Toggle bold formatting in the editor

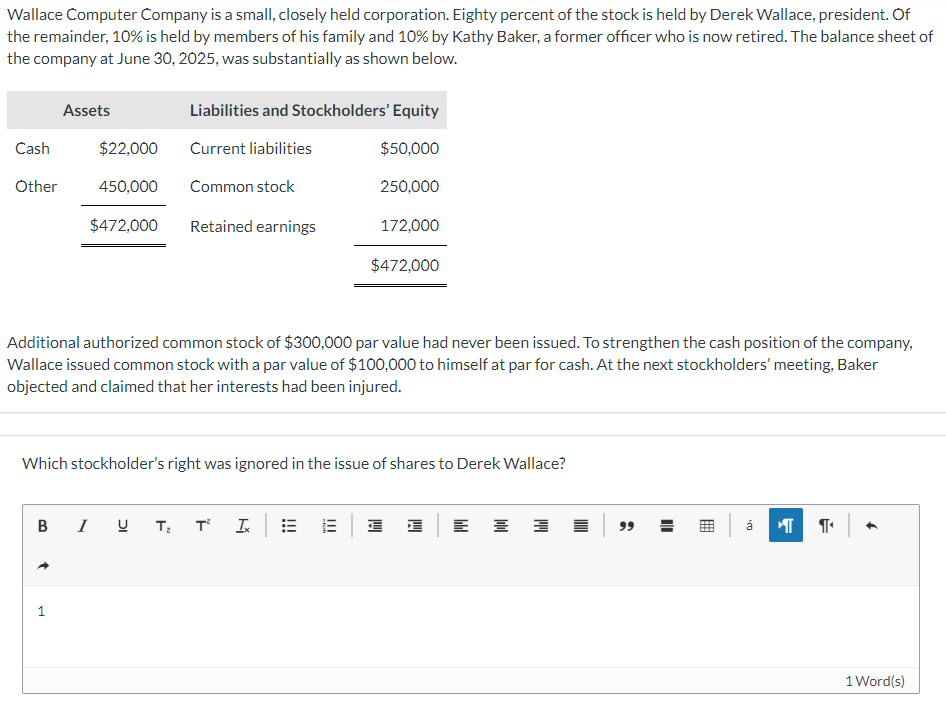pos(42,525)
